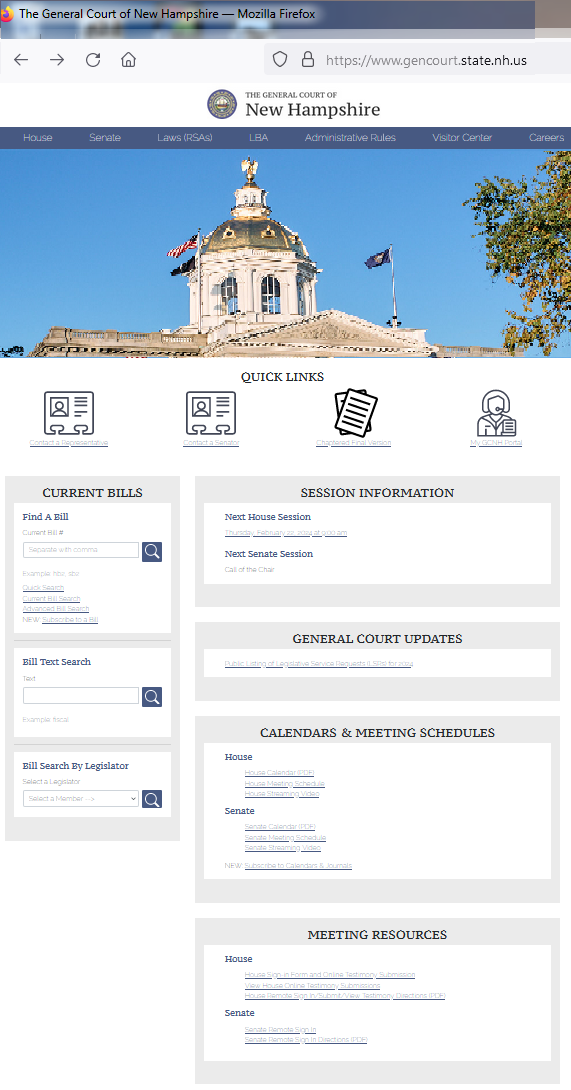Click the 'Example: fiscal' hint text
Image resolution: width=571 pixels, height=1090 pixels.
[x=46, y=719]
